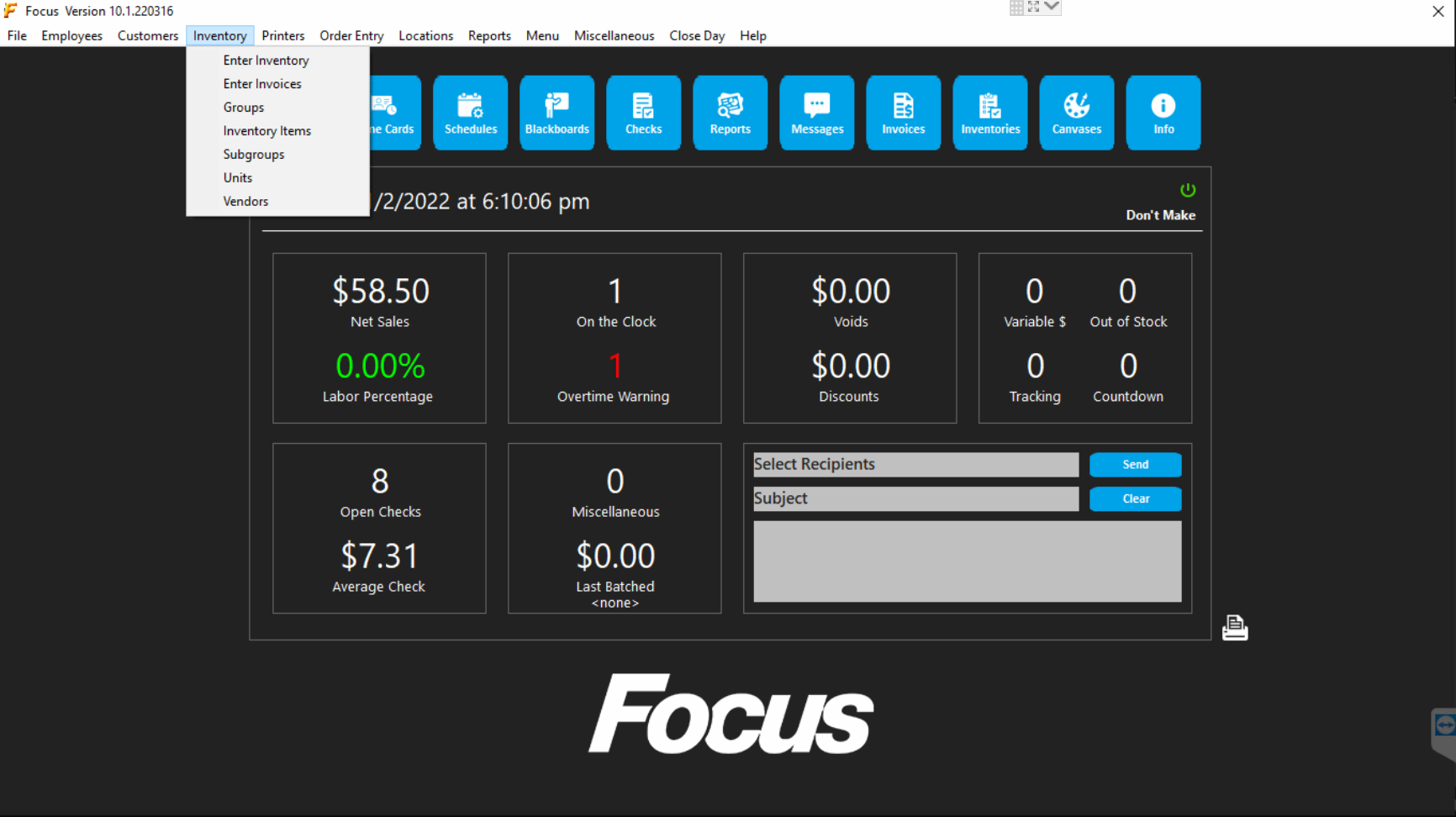Screen dimensions: 1456x817
Task: Expand the top chevron dropdown arrow
Action: pos(1052,7)
